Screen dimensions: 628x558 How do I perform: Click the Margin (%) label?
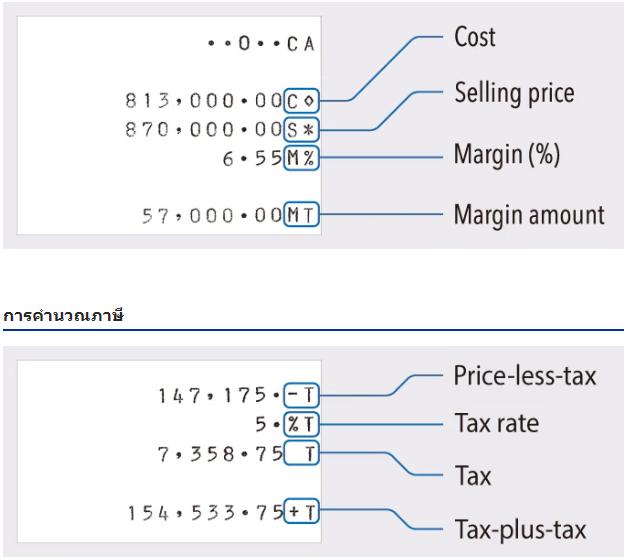point(507,155)
